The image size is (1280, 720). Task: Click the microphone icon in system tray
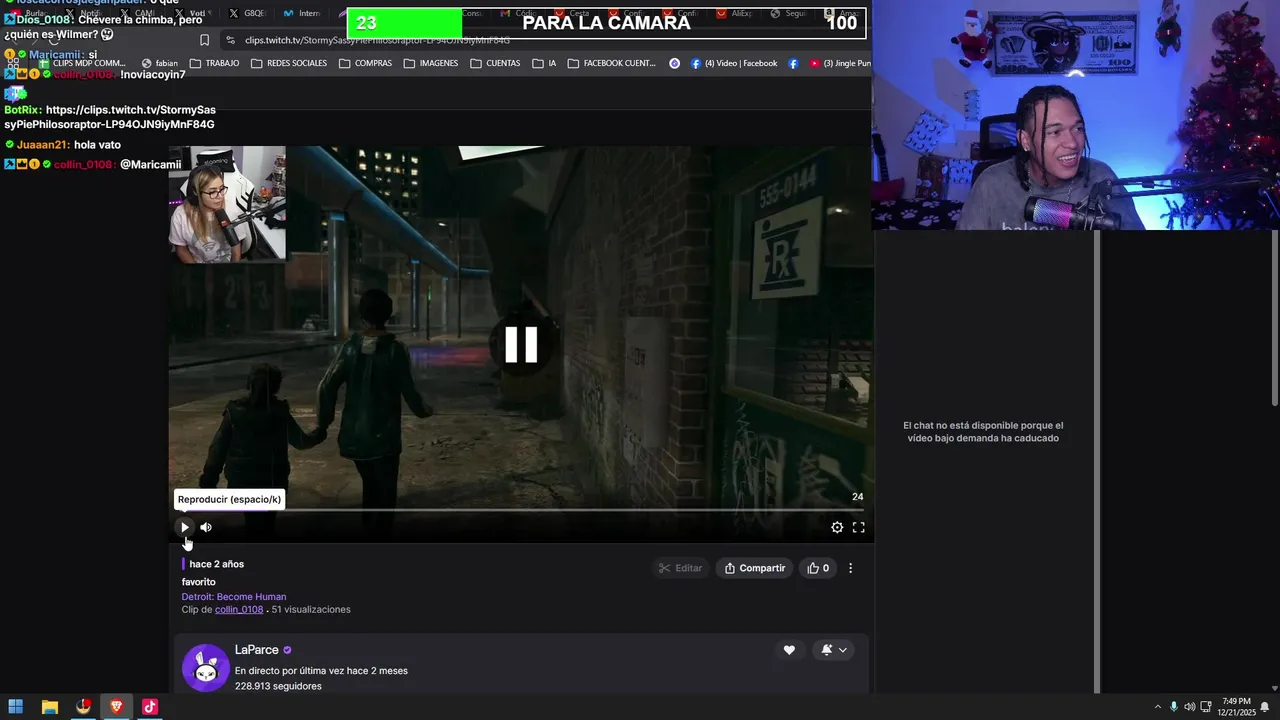(1174, 707)
